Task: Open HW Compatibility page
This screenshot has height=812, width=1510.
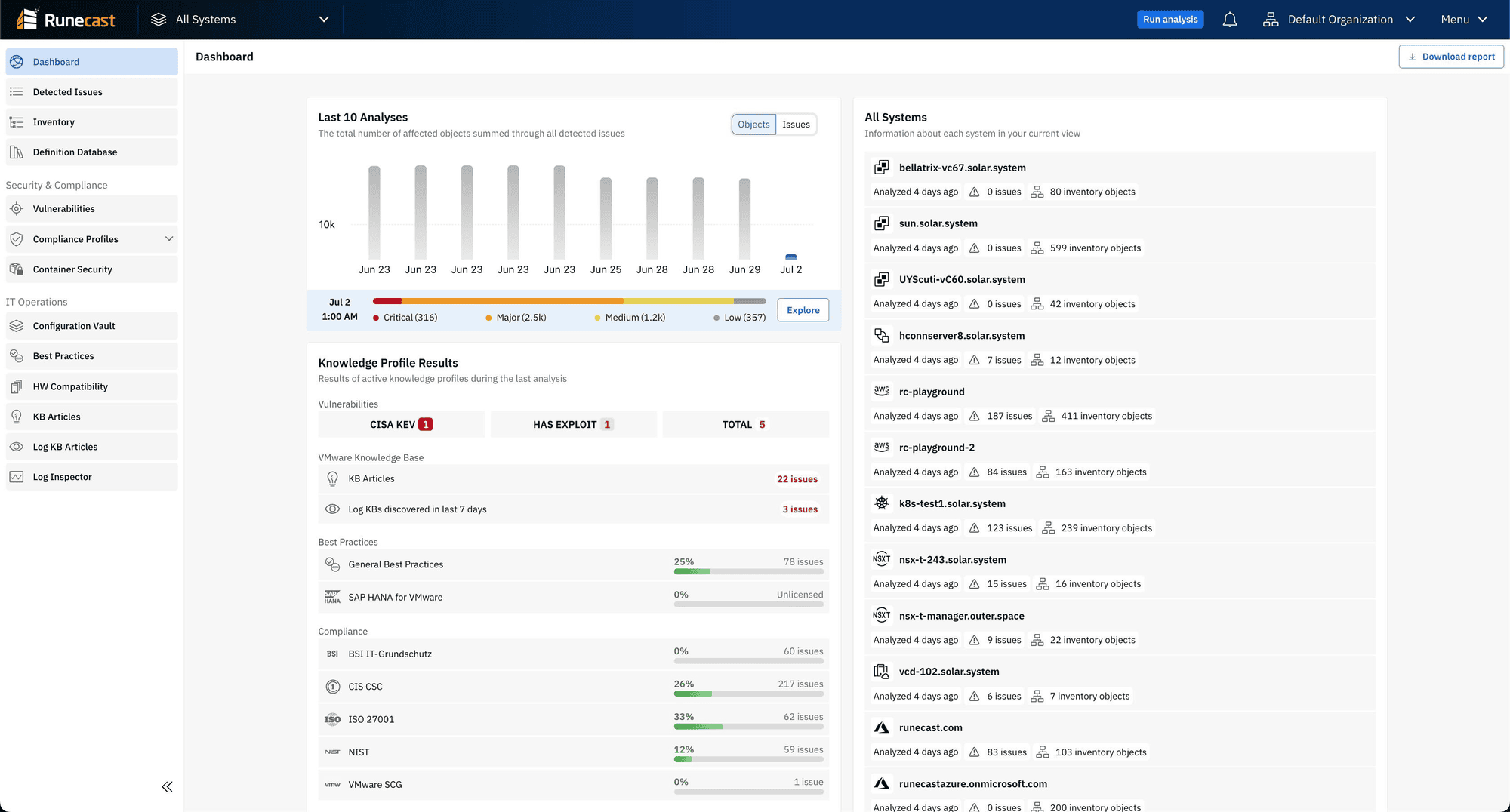Action: [92, 386]
